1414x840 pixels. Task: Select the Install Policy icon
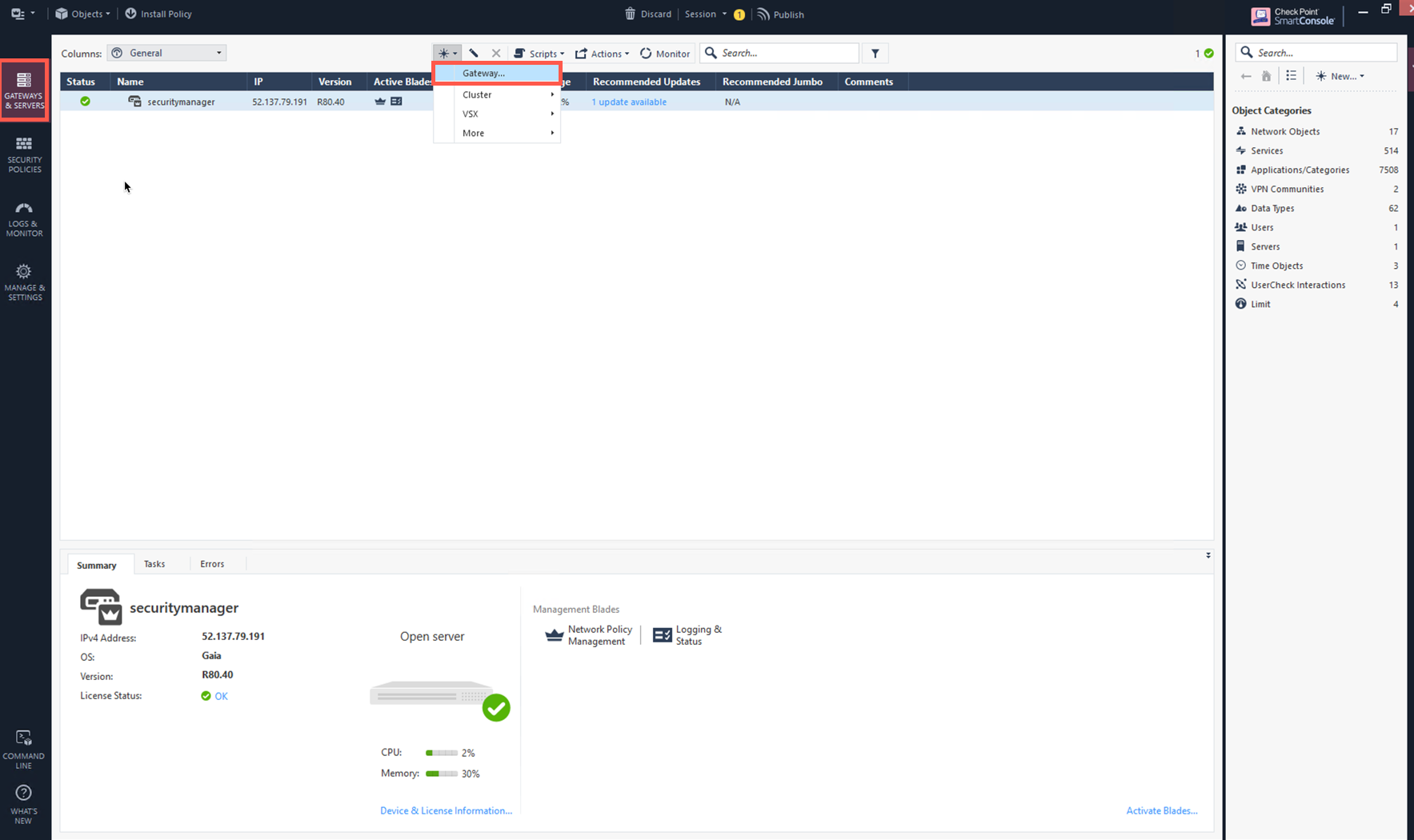130,13
